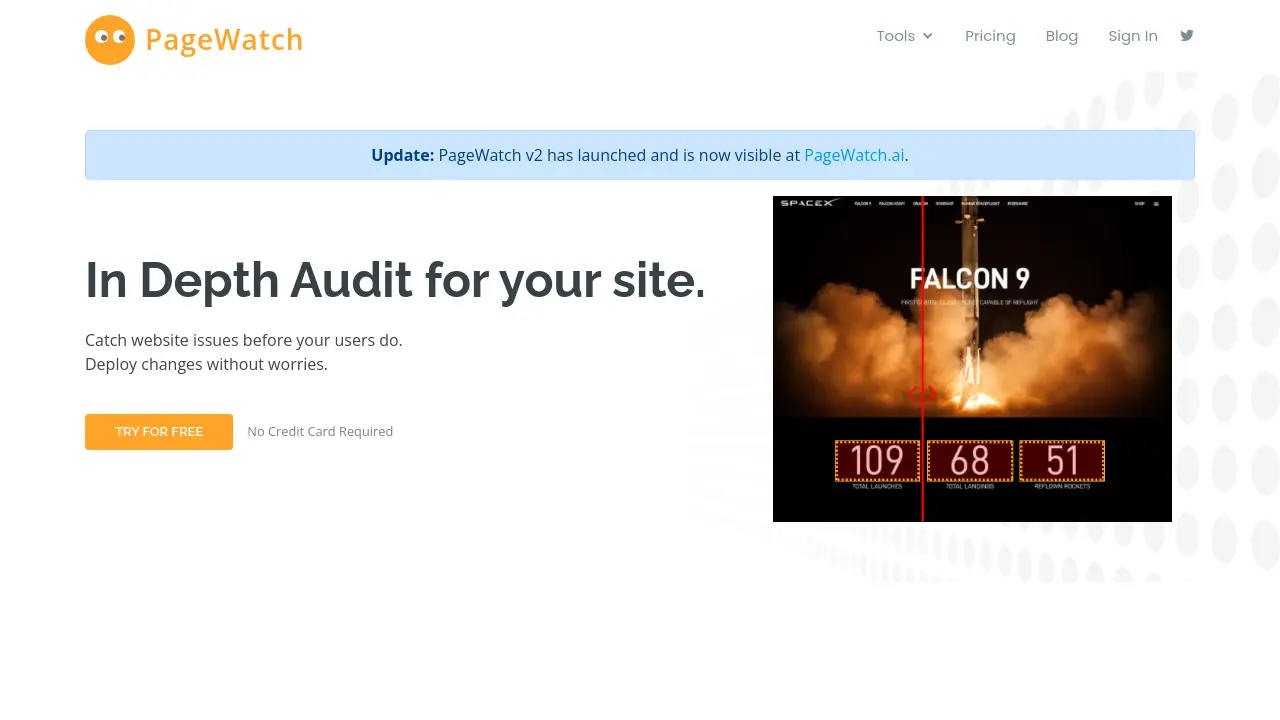Click the Falcon 9 SpaceX screenshot preview

coord(972,359)
